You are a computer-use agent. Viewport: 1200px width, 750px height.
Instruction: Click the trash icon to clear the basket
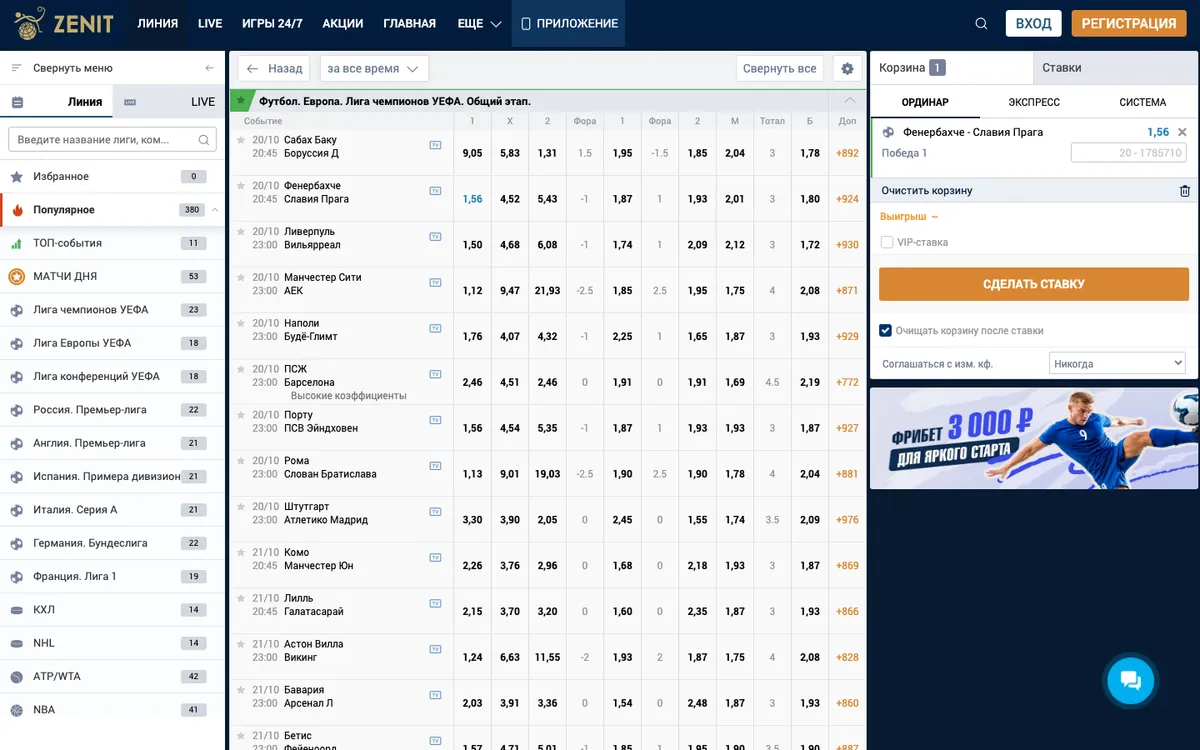pos(1185,191)
